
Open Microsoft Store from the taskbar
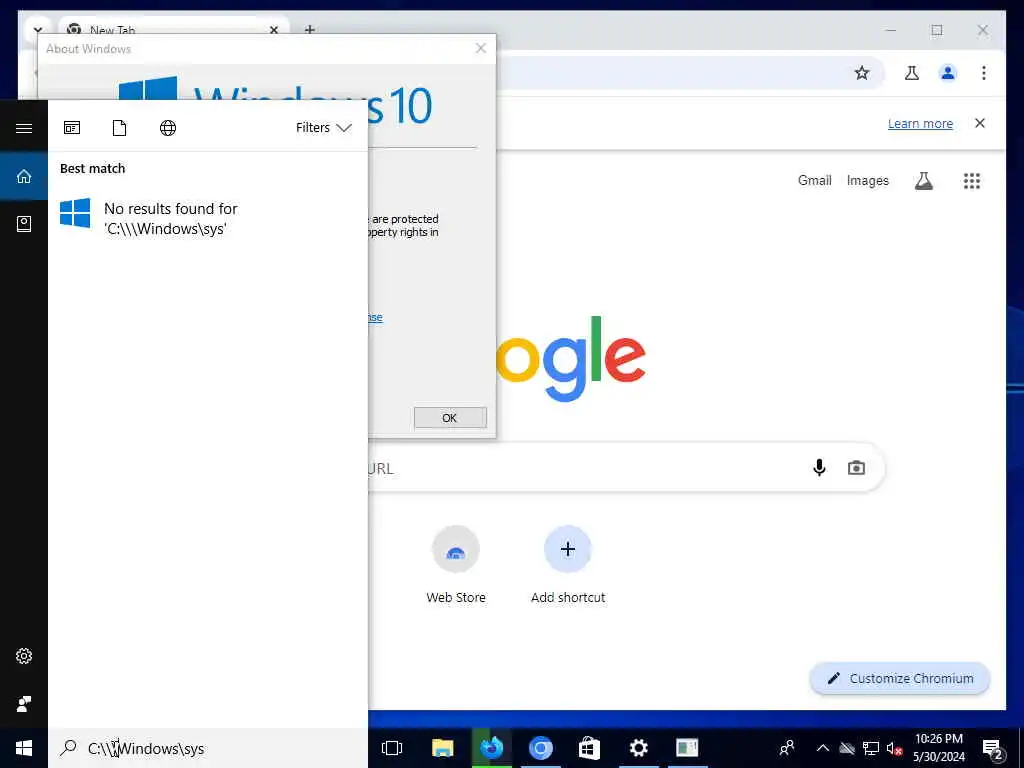tap(589, 748)
